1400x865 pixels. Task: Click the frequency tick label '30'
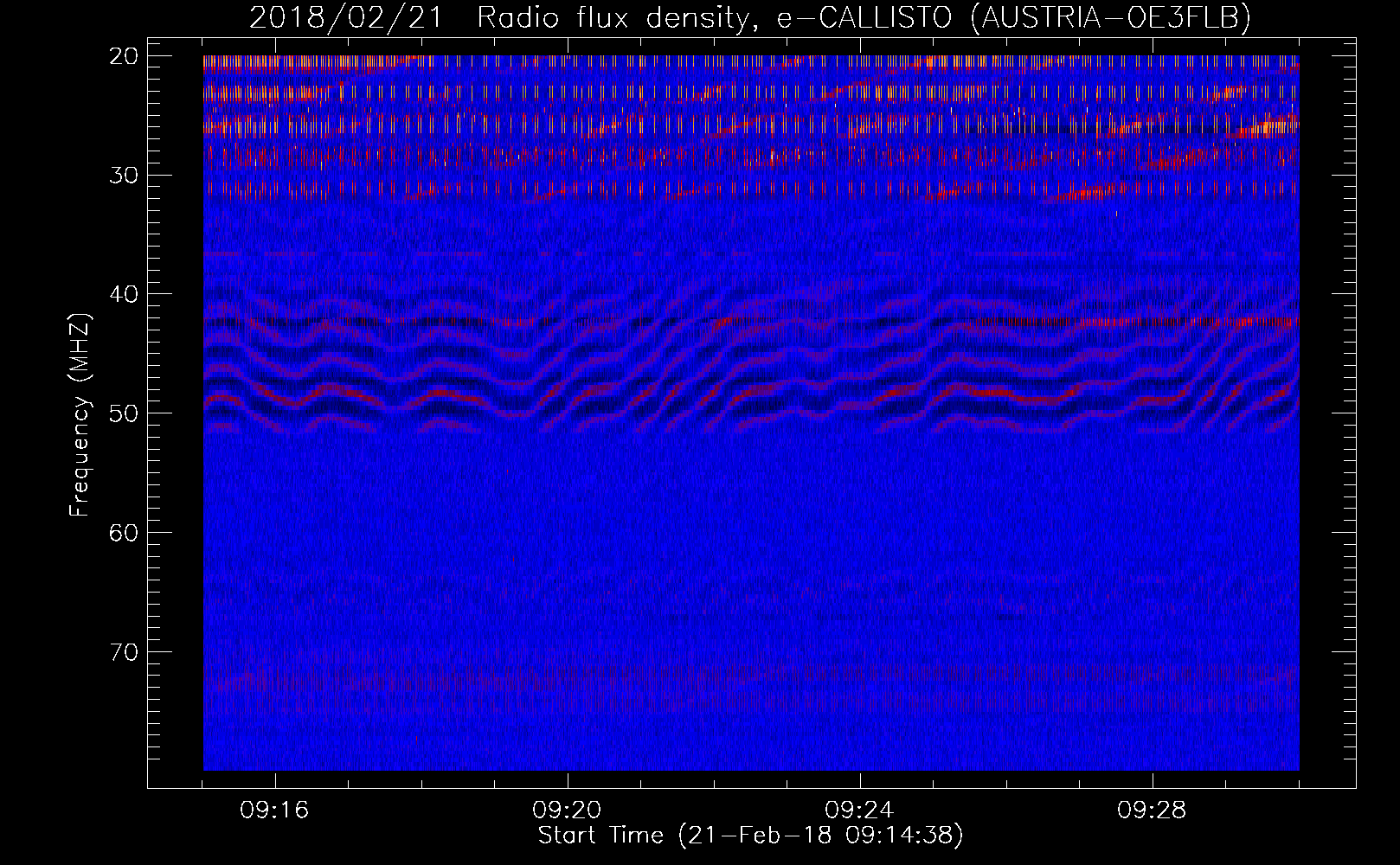[124, 175]
